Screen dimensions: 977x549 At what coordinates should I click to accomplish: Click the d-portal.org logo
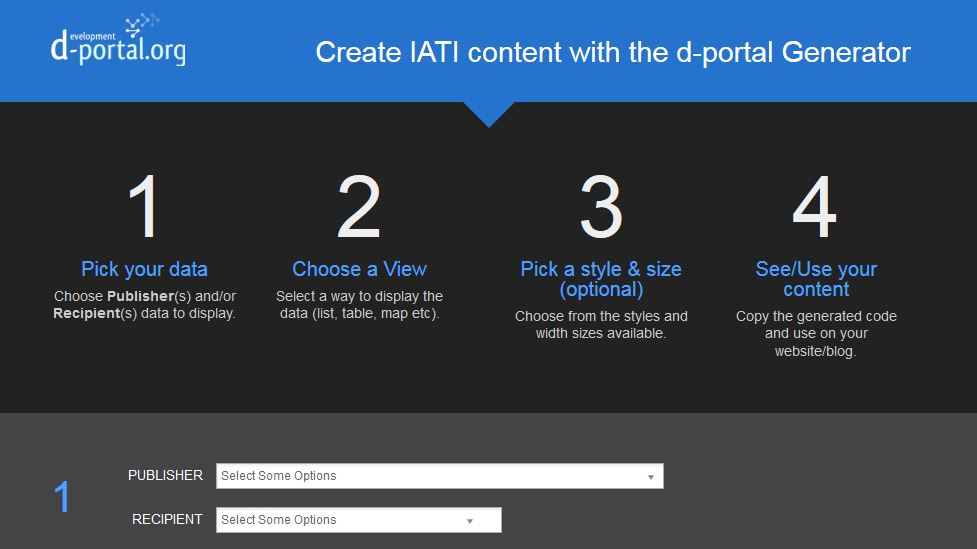[118, 39]
